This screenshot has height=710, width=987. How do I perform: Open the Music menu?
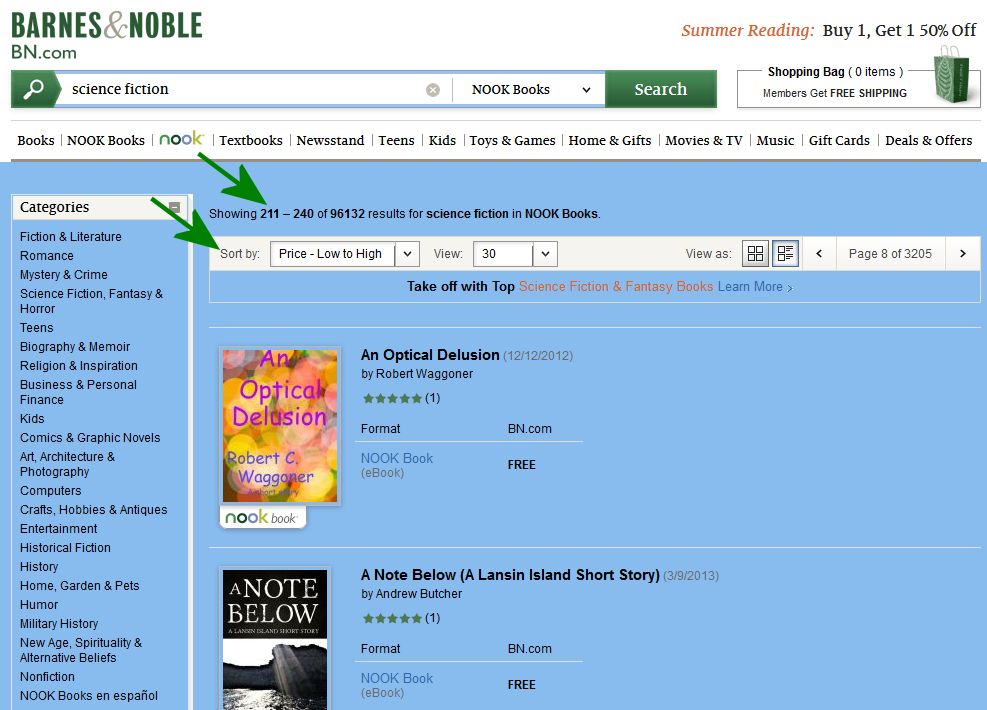pyautogui.click(x=776, y=140)
